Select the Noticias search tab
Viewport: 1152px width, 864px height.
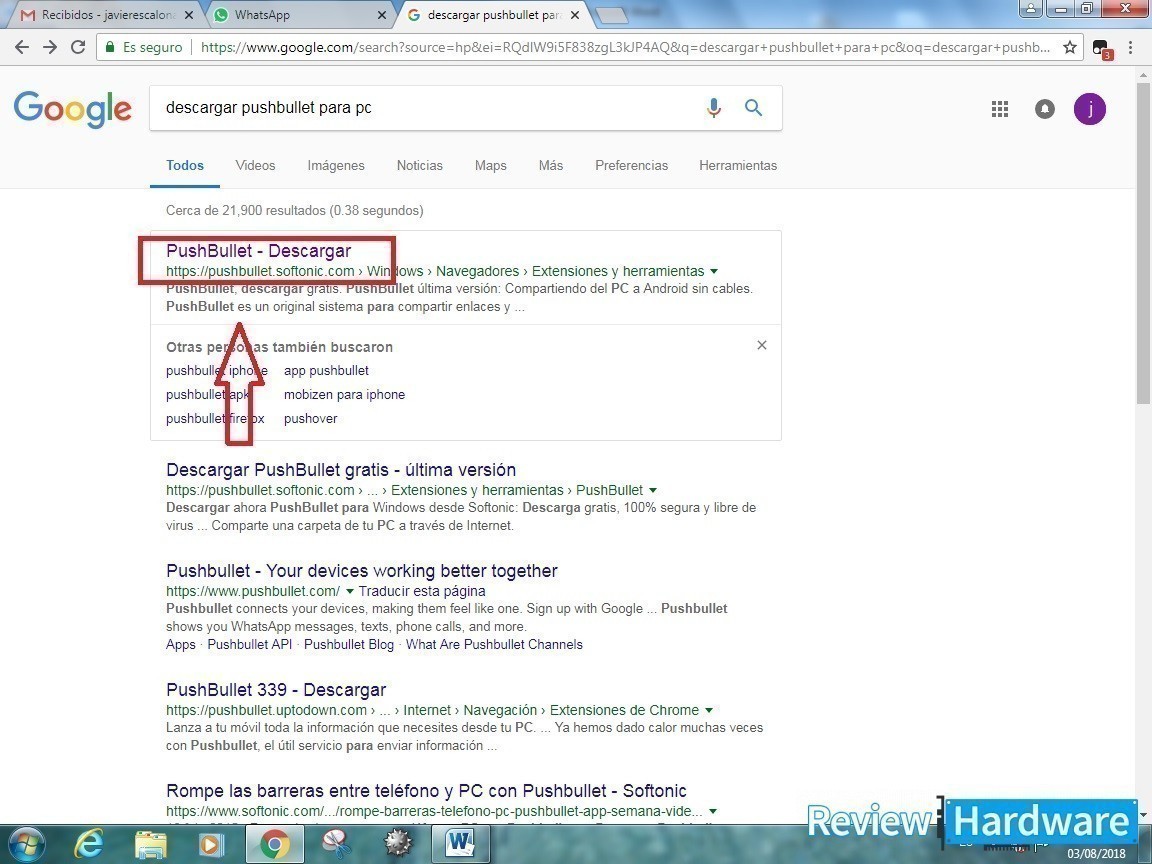coord(420,165)
